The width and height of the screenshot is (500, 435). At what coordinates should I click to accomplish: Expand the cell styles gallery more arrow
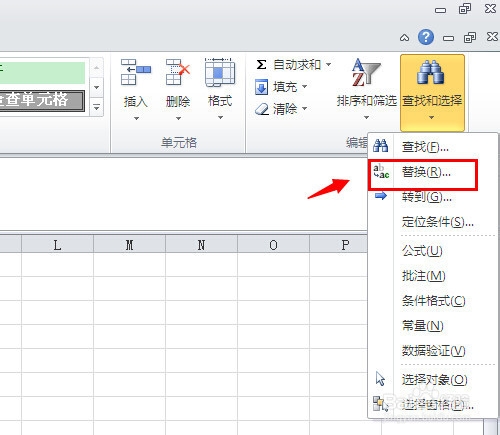(96, 107)
